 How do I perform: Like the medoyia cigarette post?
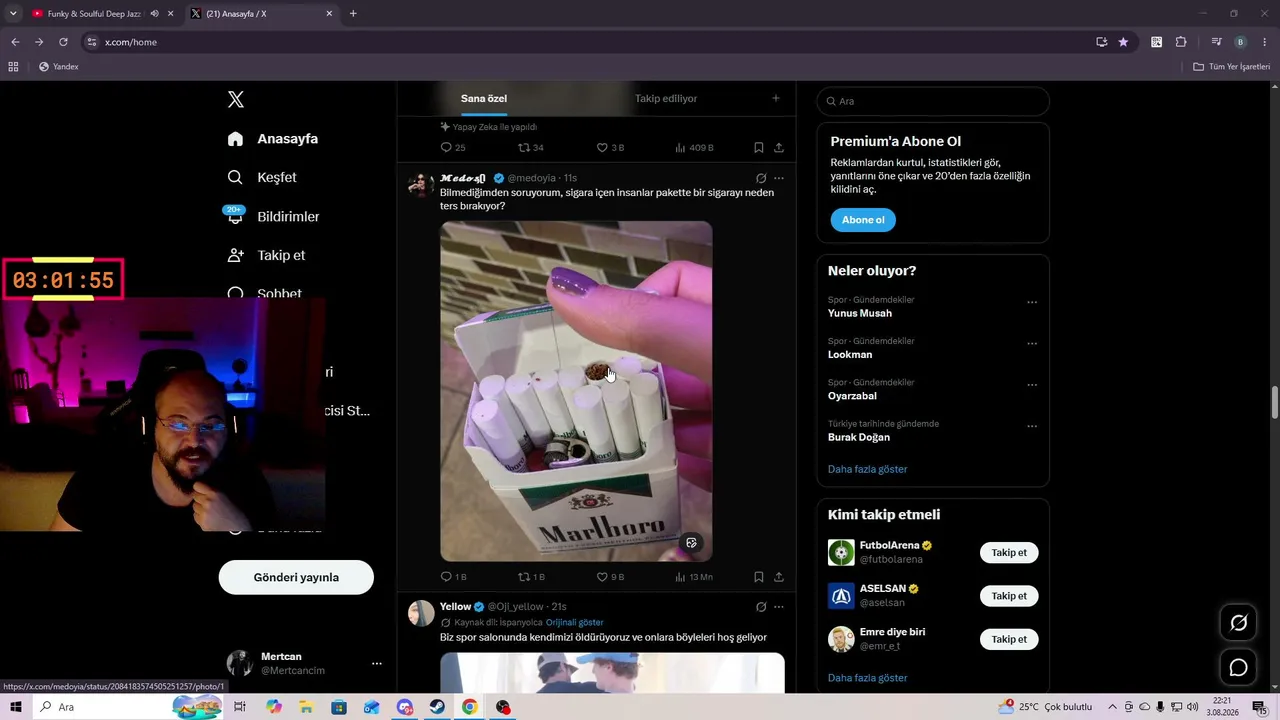(x=610, y=577)
